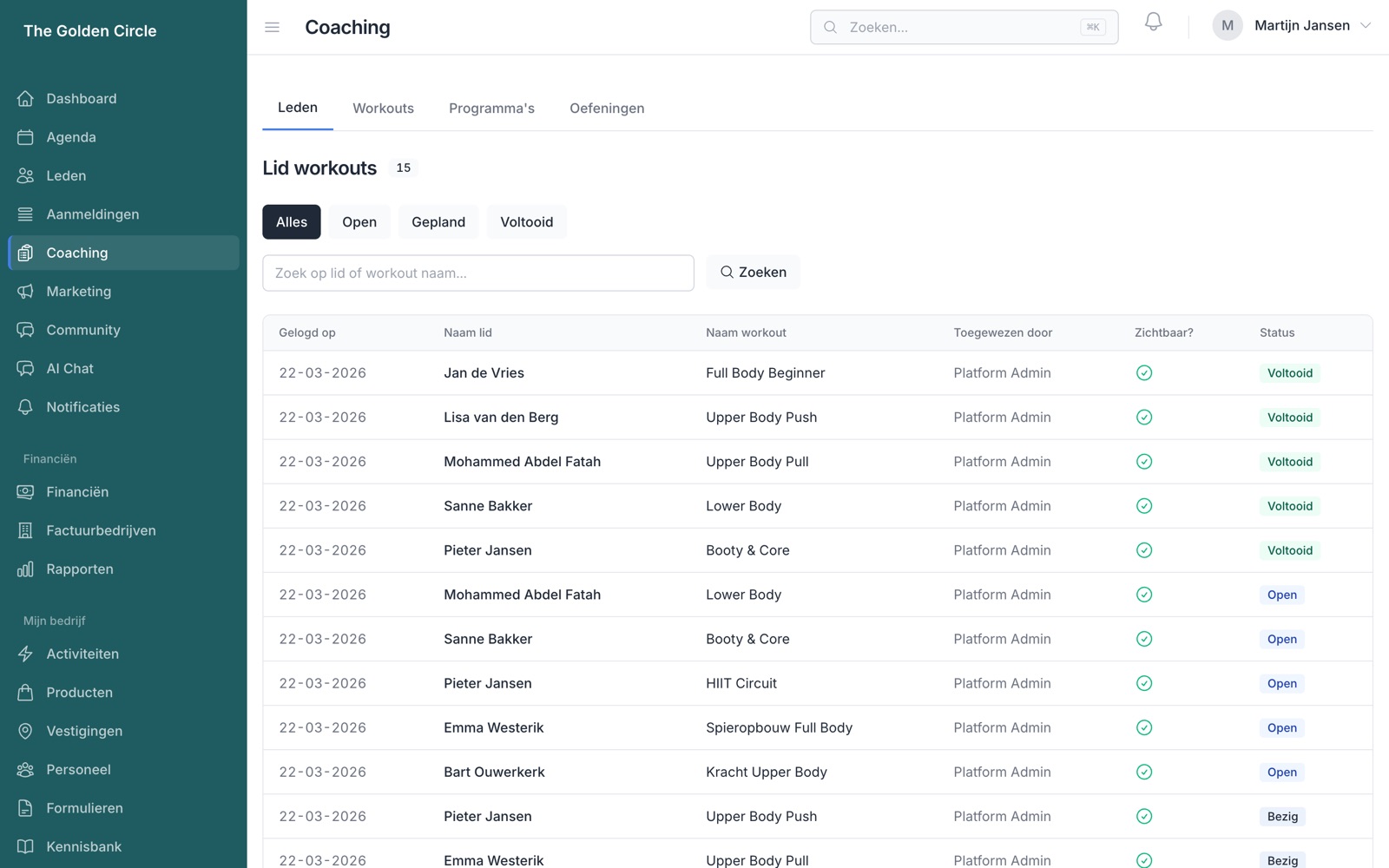Image resolution: width=1389 pixels, height=868 pixels.
Task: Filter workouts by Voltooid
Action: (527, 222)
